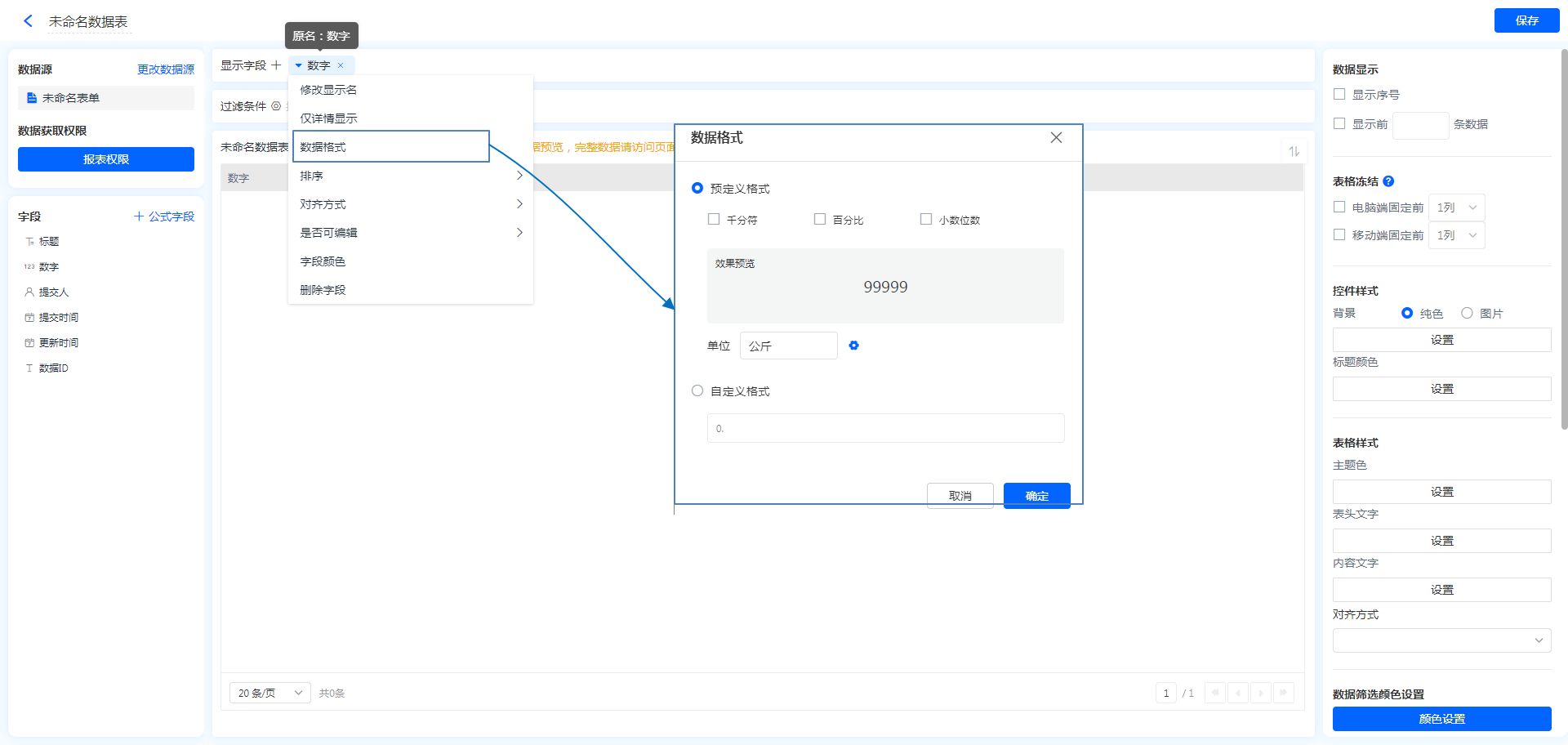The width and height of the screenshot is (1568, 745).
Task: Select the 自定义格式 radio button
Action: click(x=697, y=391)
